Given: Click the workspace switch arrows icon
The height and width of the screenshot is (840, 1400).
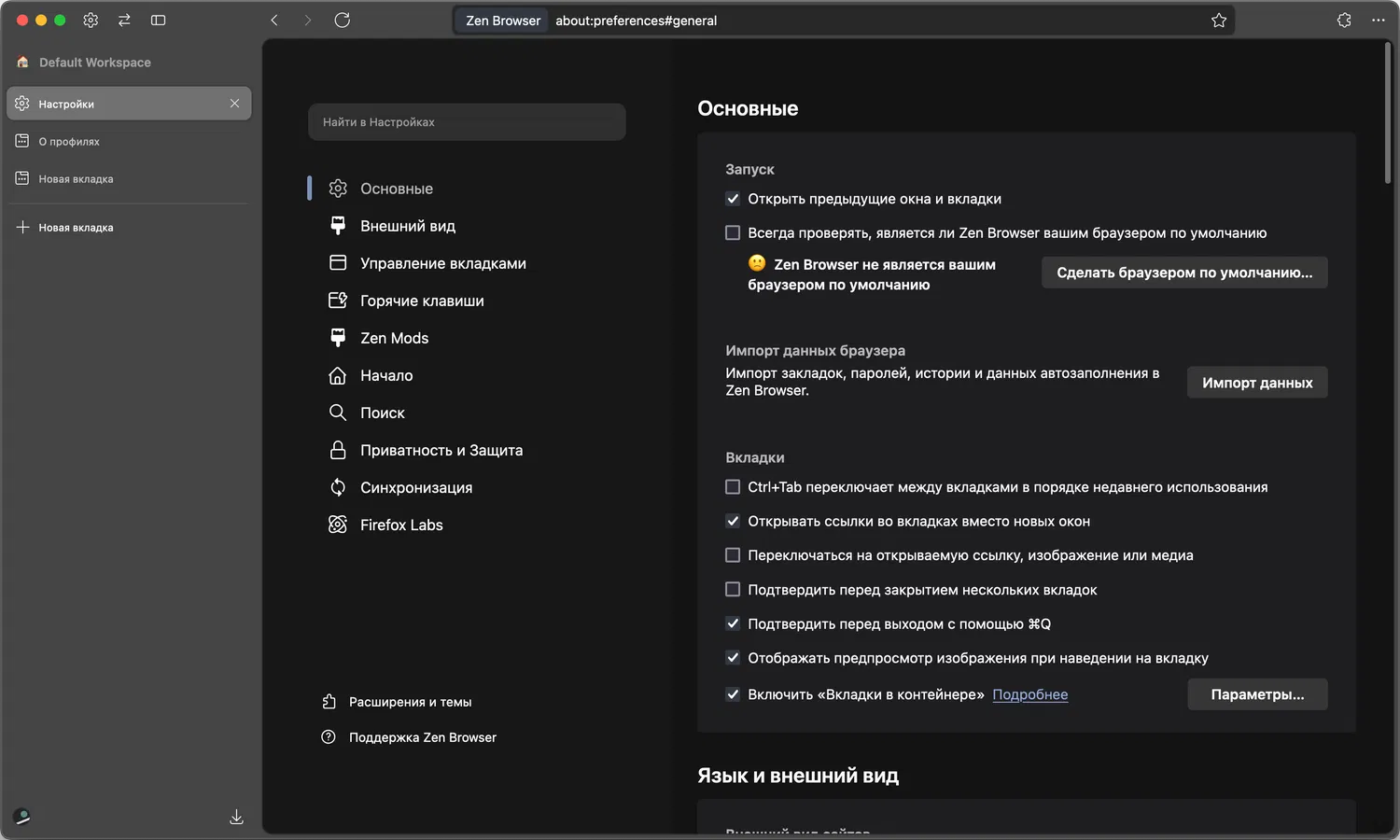Looking at the screenshot, I should pyautogui.click(x=124, y=21).
